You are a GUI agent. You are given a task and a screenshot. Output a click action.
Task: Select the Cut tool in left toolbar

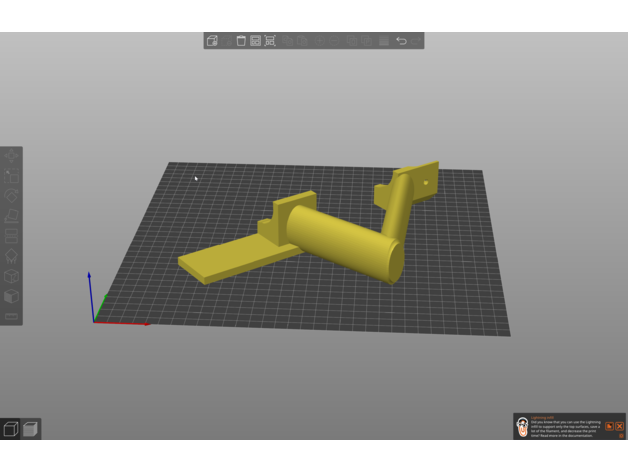(12, 236)
